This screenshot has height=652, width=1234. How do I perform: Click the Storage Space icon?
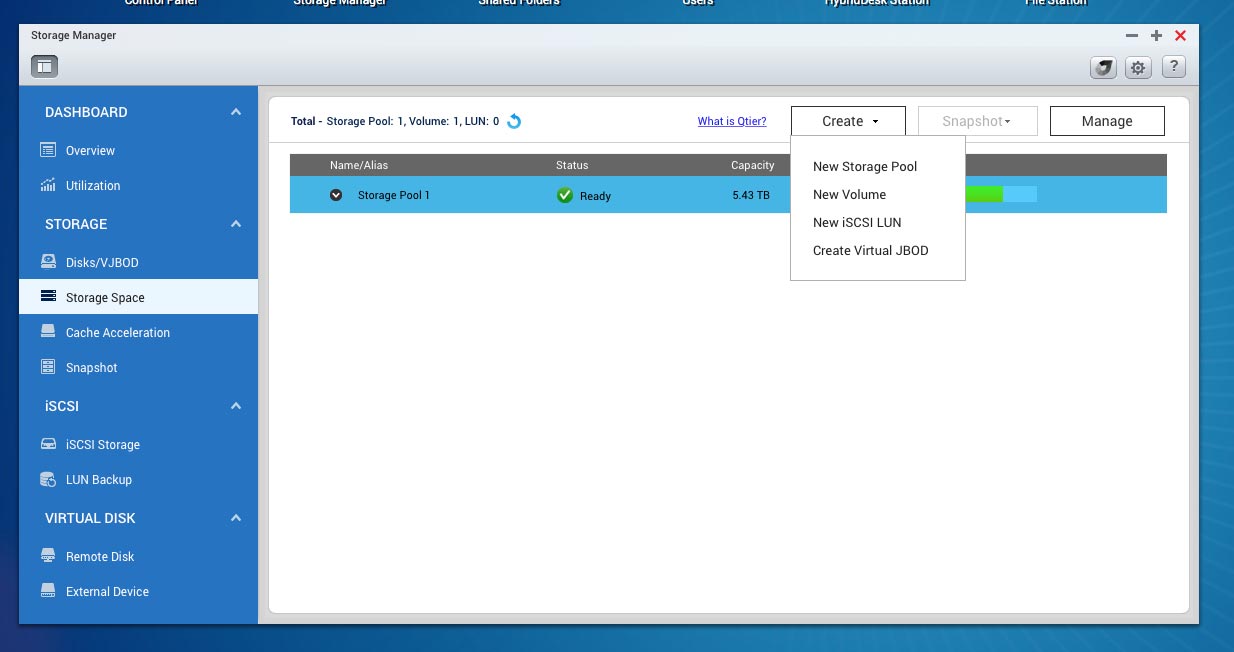click(48, 297)
